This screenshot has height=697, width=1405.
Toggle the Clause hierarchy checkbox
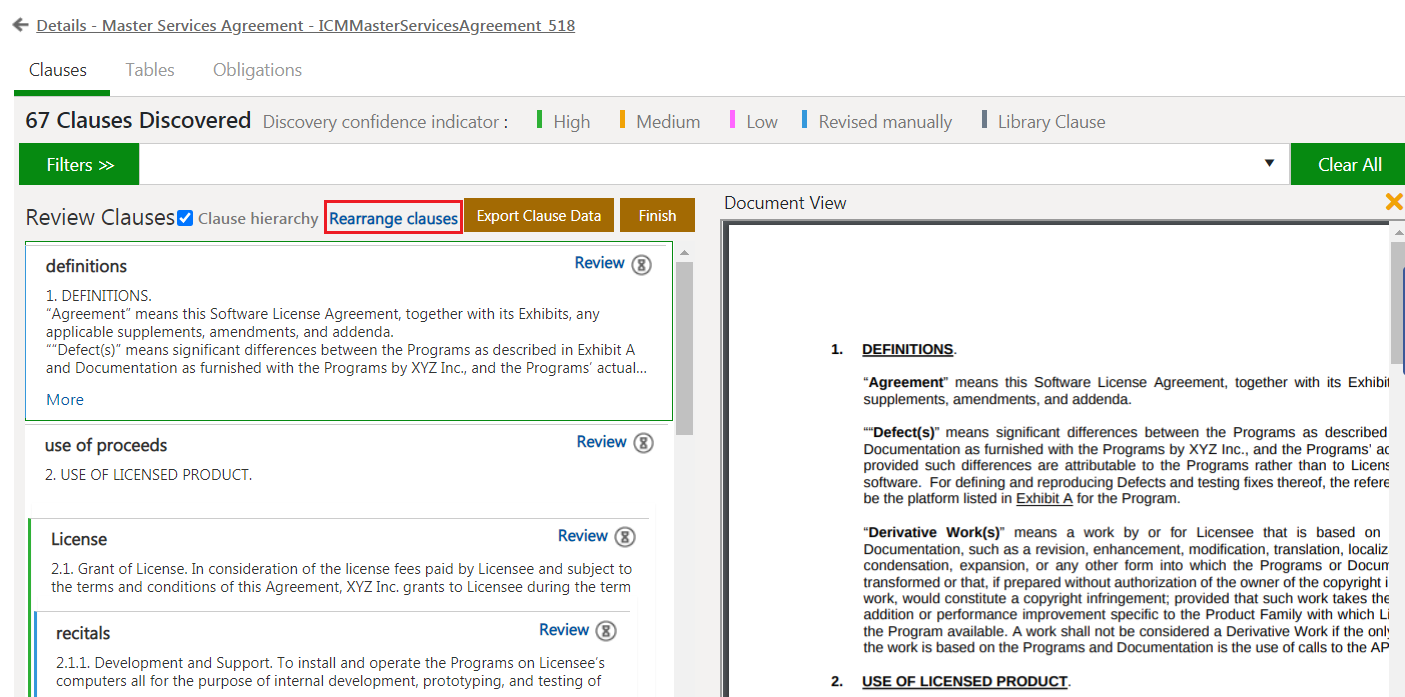(x=185, y=218)
